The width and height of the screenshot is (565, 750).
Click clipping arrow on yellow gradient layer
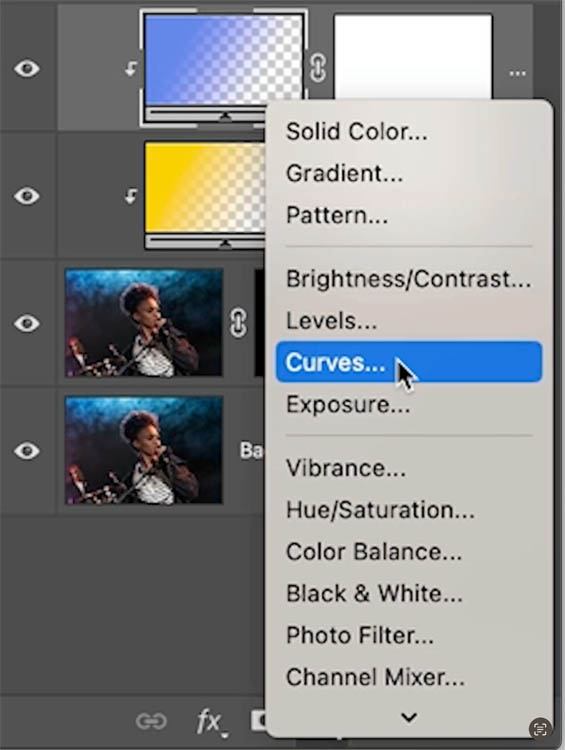[131, 196]
